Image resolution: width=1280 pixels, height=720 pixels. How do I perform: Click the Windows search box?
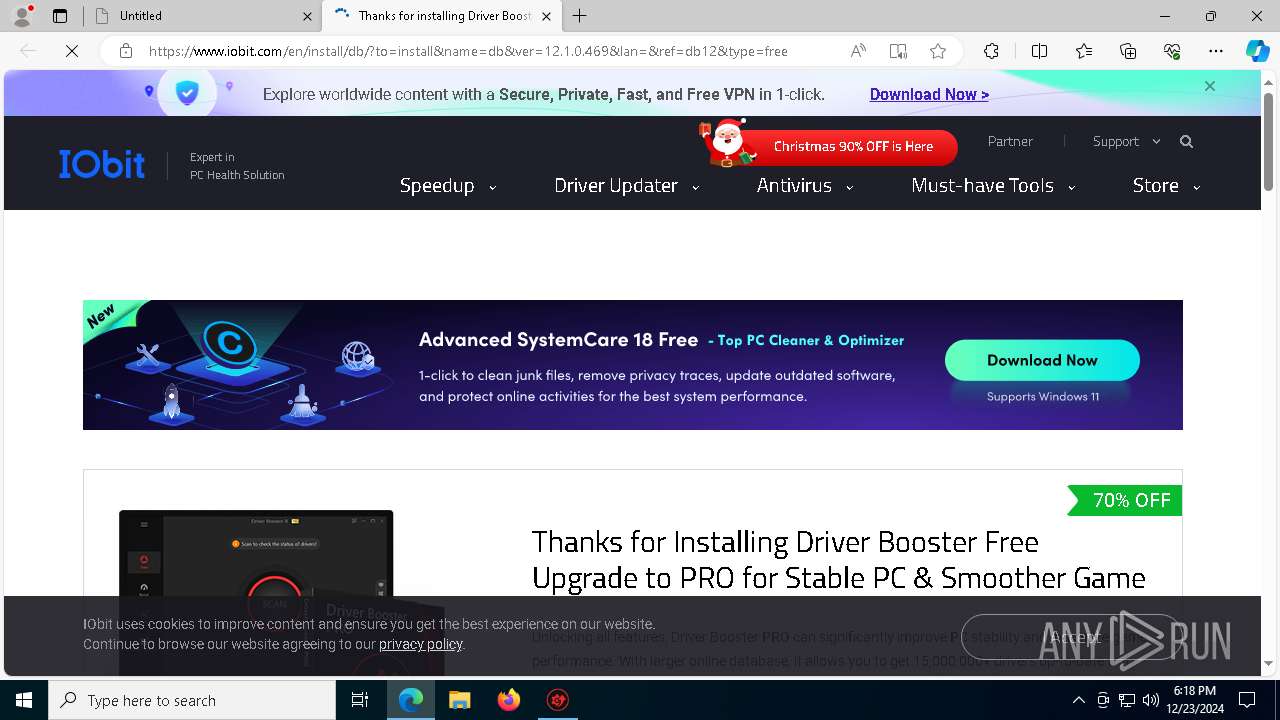click(x=192, y=700)
